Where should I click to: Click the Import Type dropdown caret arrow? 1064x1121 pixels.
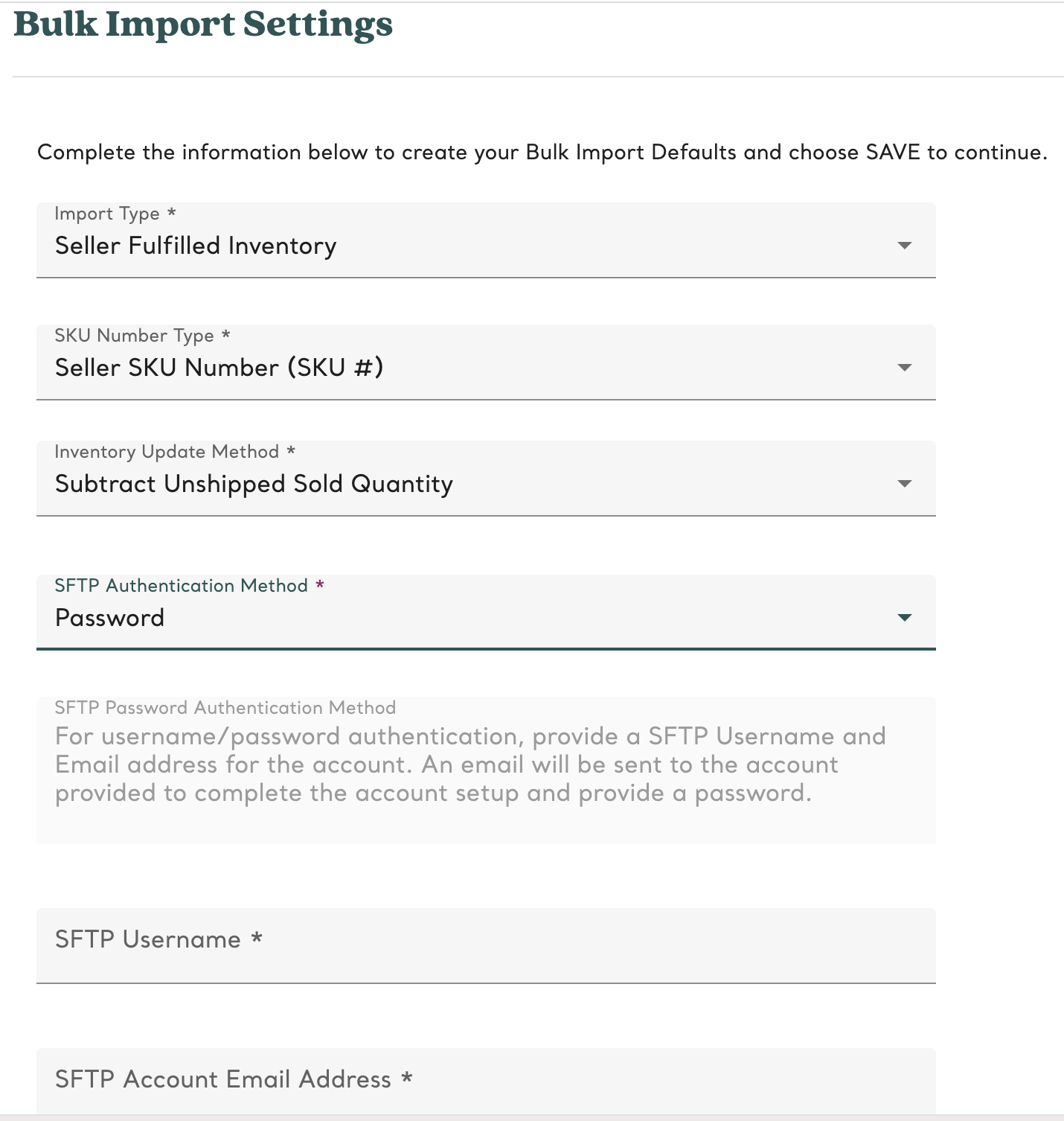point(905,245)
